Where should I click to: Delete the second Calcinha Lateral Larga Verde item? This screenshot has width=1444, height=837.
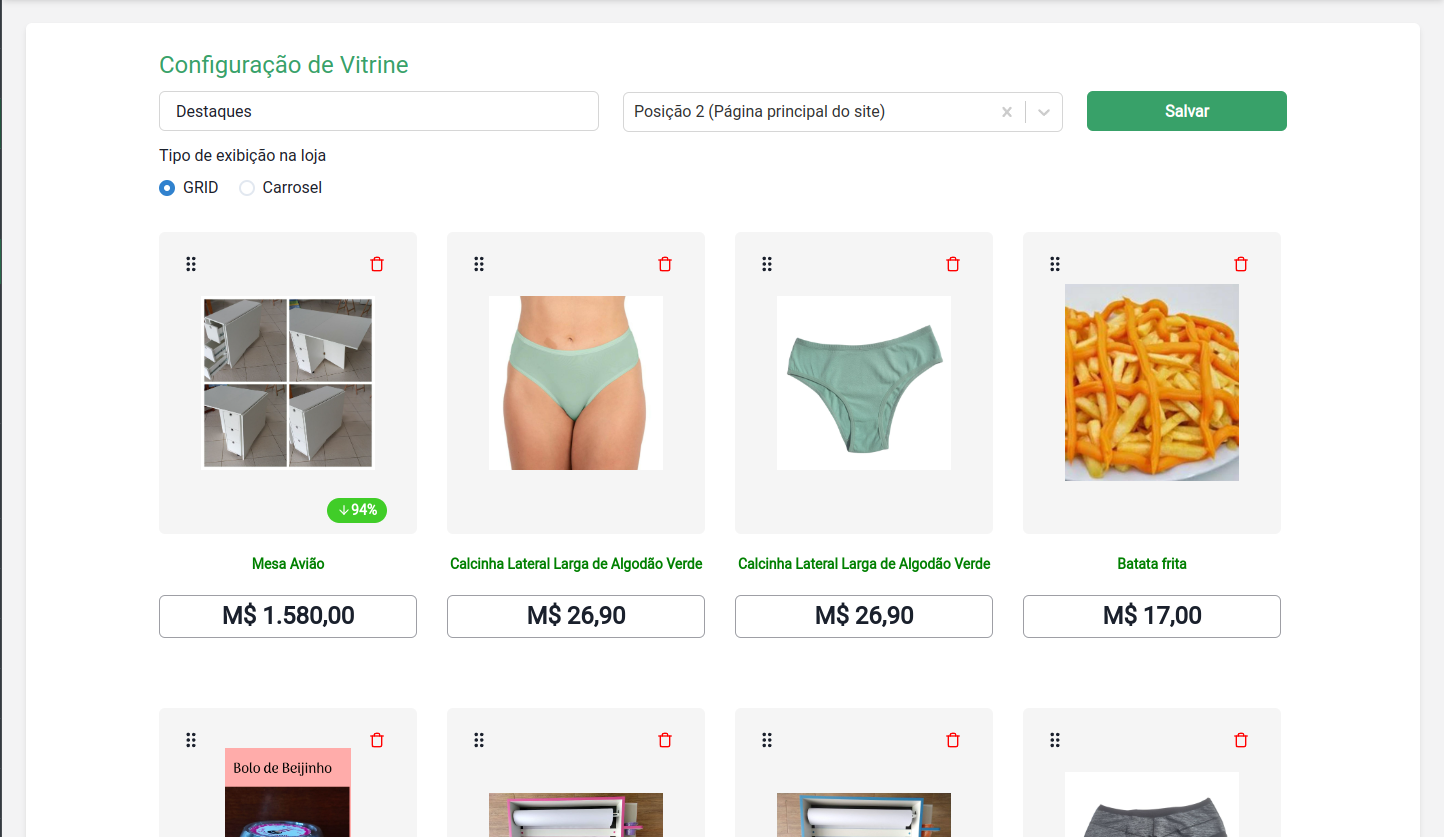pos(952,263)
